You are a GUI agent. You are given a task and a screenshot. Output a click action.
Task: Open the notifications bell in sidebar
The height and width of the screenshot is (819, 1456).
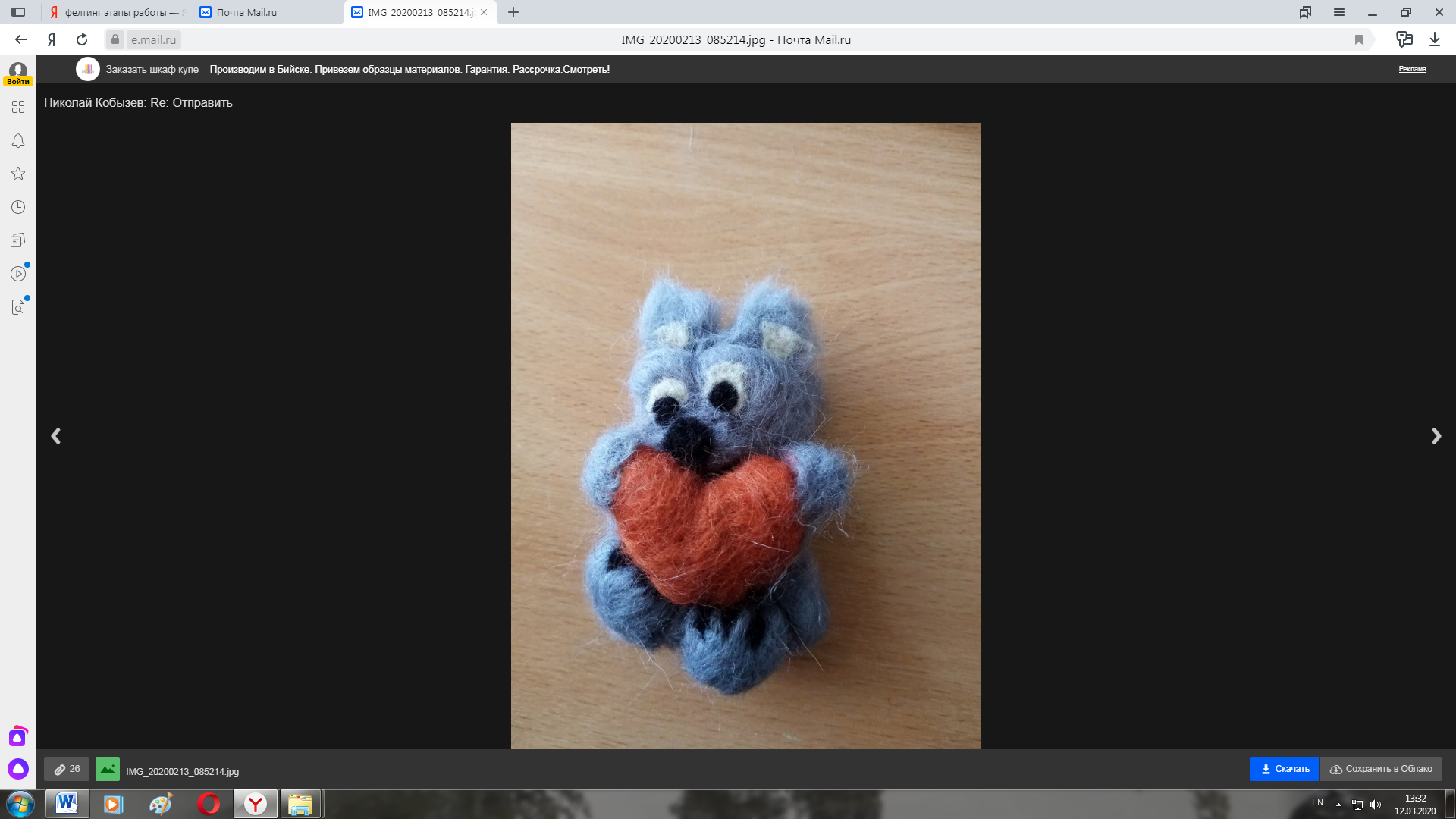click(18, 140)
